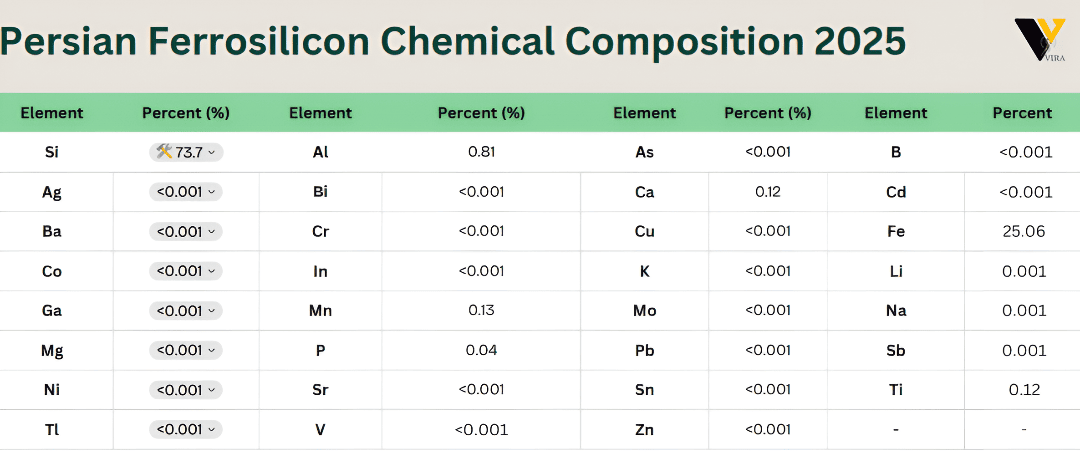
Task: Select the Fe 25.06 percent cell
Action: point(1024,231)
